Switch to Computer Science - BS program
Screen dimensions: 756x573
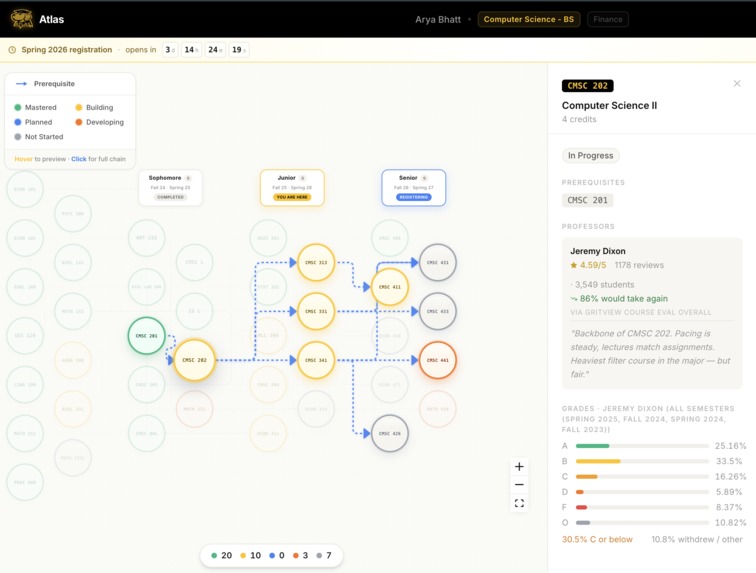pos(529,19)
